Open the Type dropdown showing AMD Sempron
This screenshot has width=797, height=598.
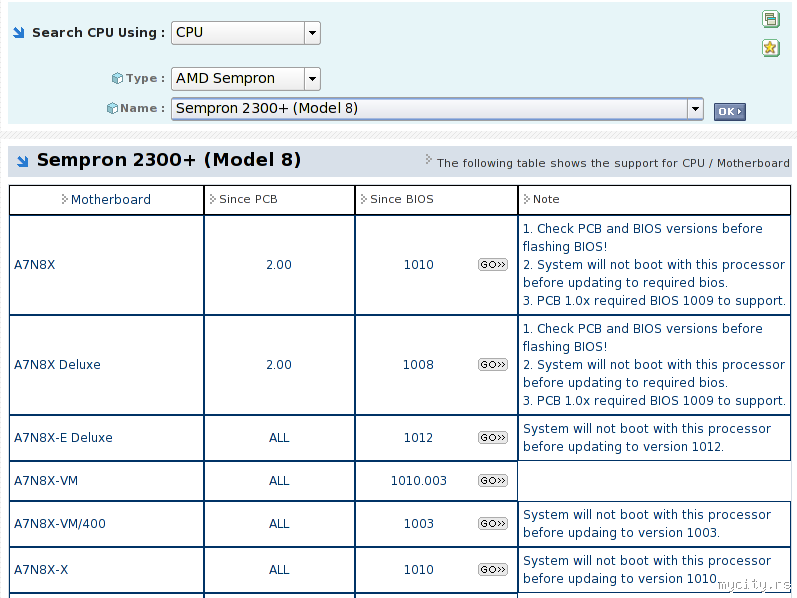point(246,79)
